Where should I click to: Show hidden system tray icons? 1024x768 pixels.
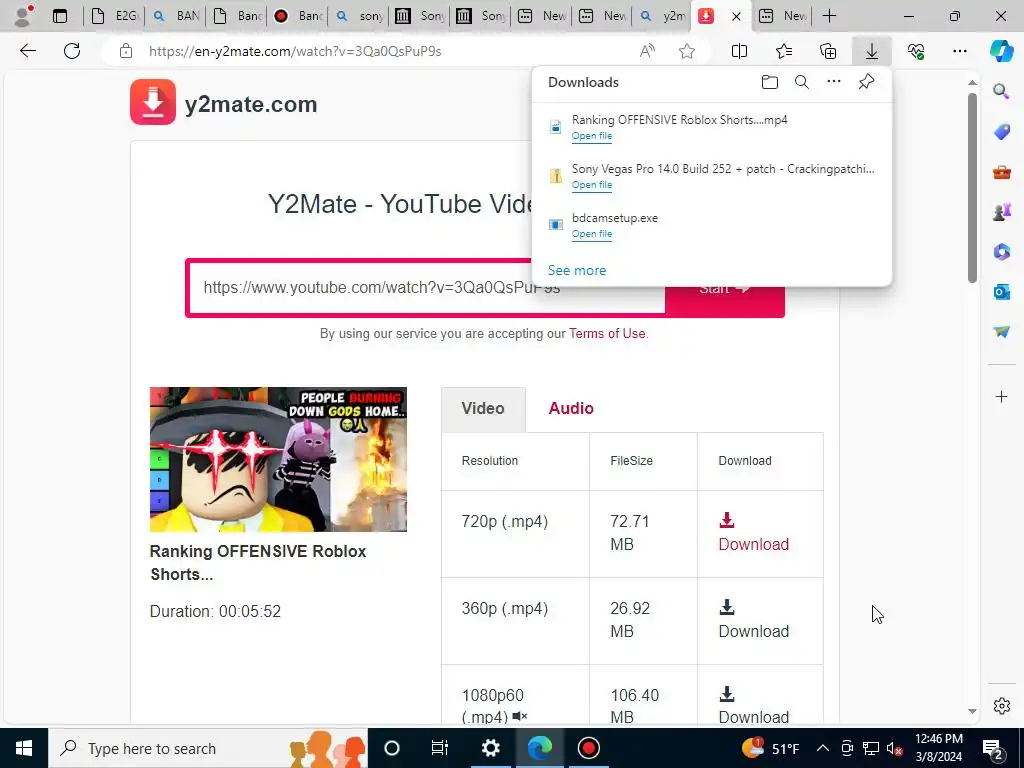tap(823, 748)
